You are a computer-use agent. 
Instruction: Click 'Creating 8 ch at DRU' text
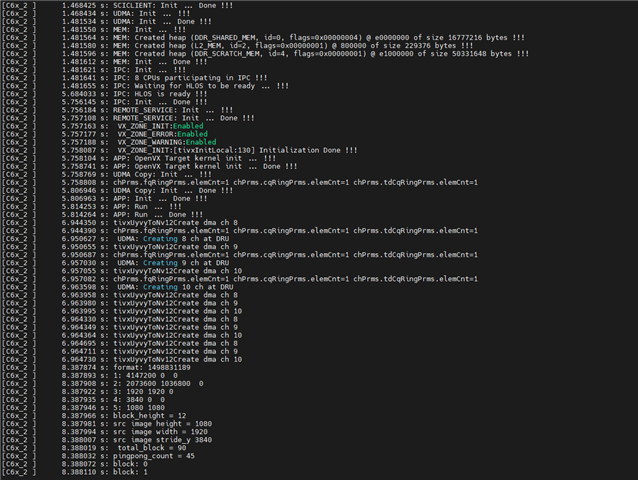pos(186,239)
